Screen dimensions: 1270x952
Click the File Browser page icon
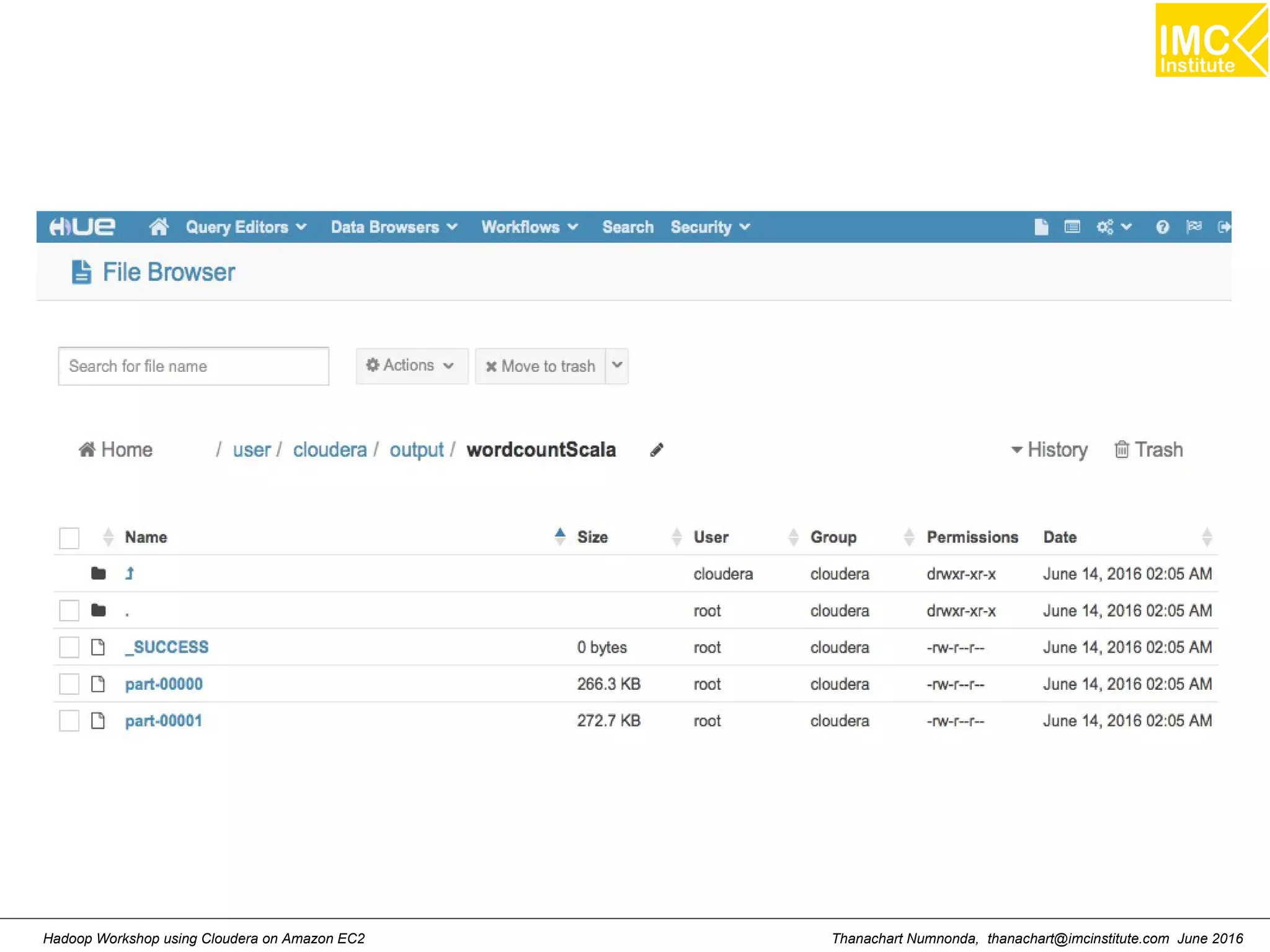pyautogui.click(x=82, y=272)
